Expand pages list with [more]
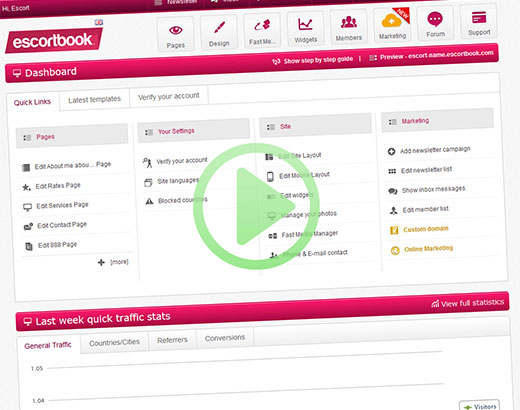Viewport: 520px width, 410px height. tap(119, 262)
